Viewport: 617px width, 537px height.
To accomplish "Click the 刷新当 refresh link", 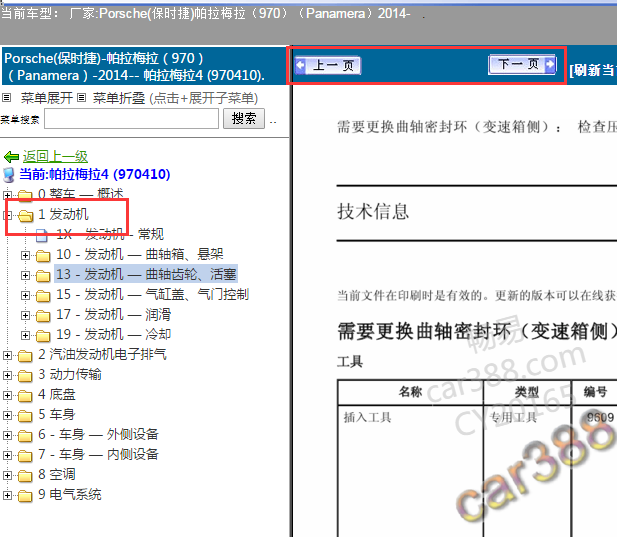I will pos(593,70).
